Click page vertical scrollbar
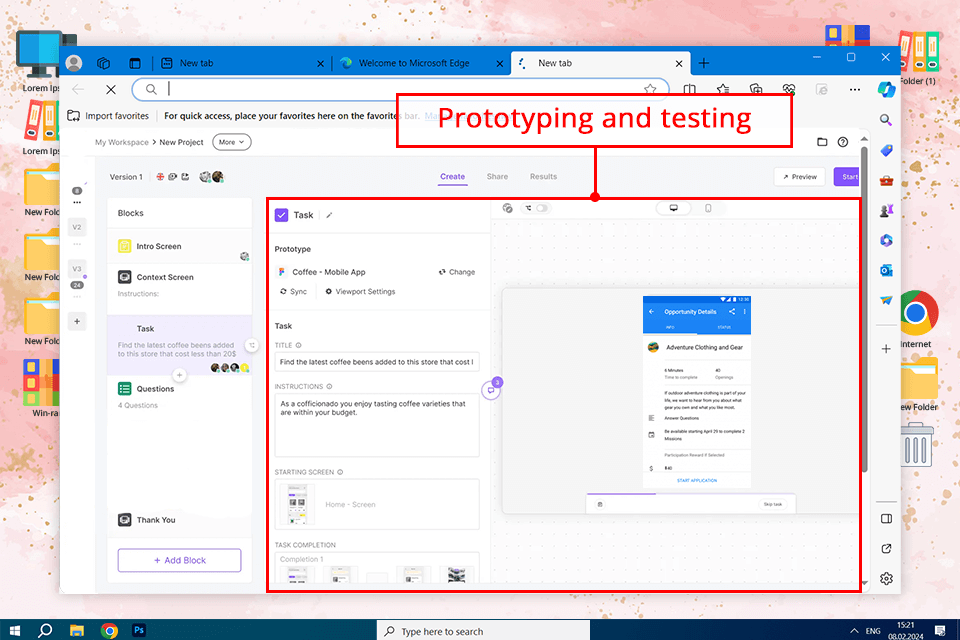 [864, 309]
